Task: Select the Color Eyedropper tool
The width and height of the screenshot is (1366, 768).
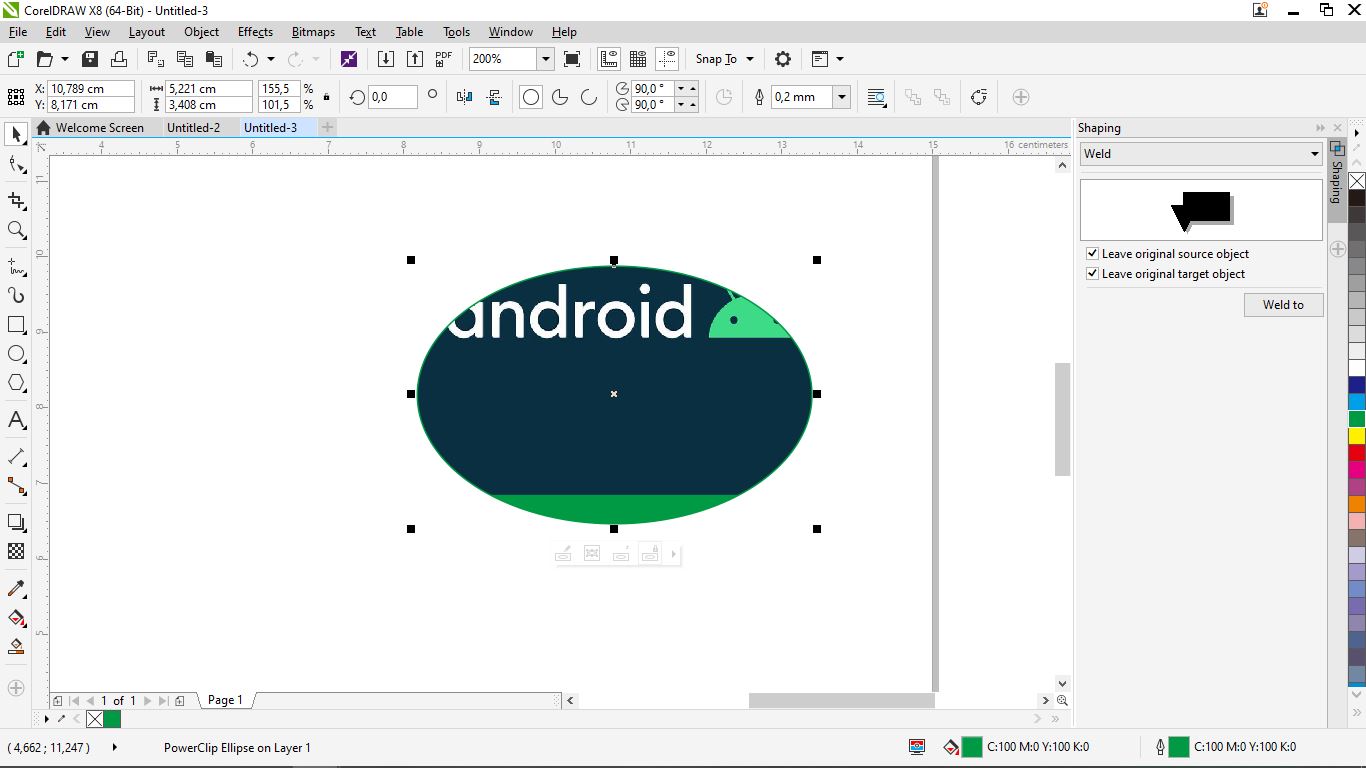Action: [x=16, y=589]
